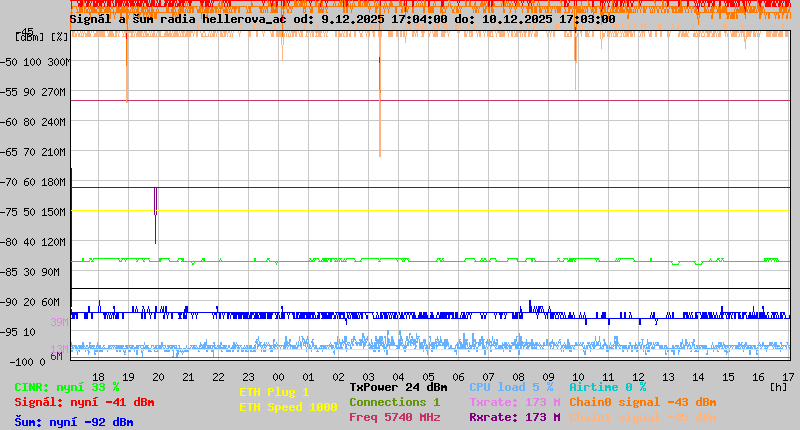Click the pink Txrate 173 M legend
Viewport: 800px width, 430px height.
pos(515,402)
